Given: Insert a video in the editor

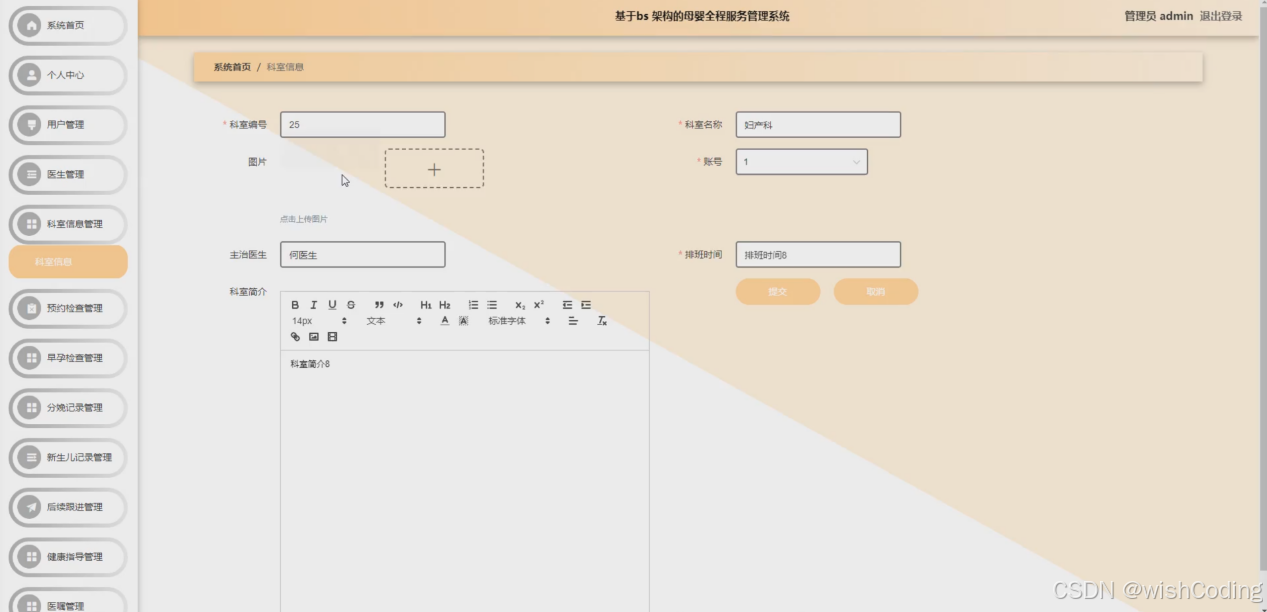Looking at the screenshot, I should pos(332,337).
